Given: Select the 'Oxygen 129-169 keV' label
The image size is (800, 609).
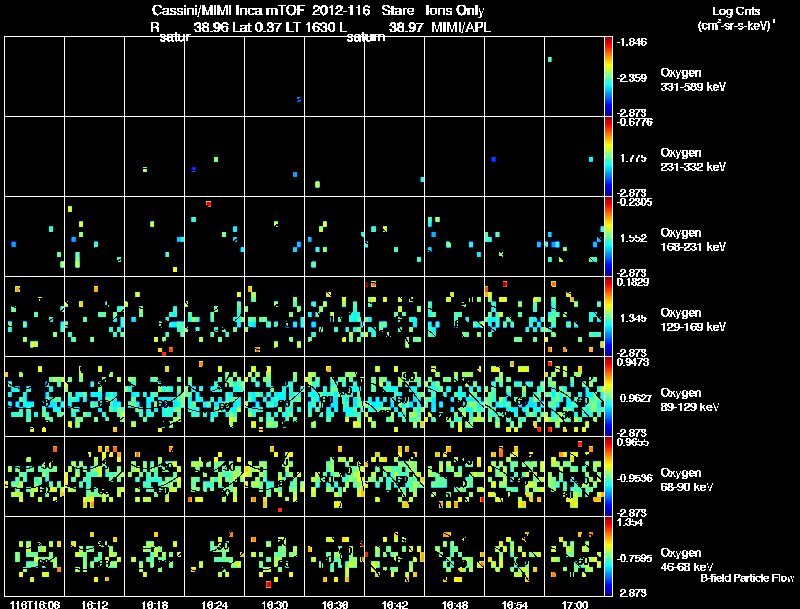Looking at the screenshot, I should [693, 320].
